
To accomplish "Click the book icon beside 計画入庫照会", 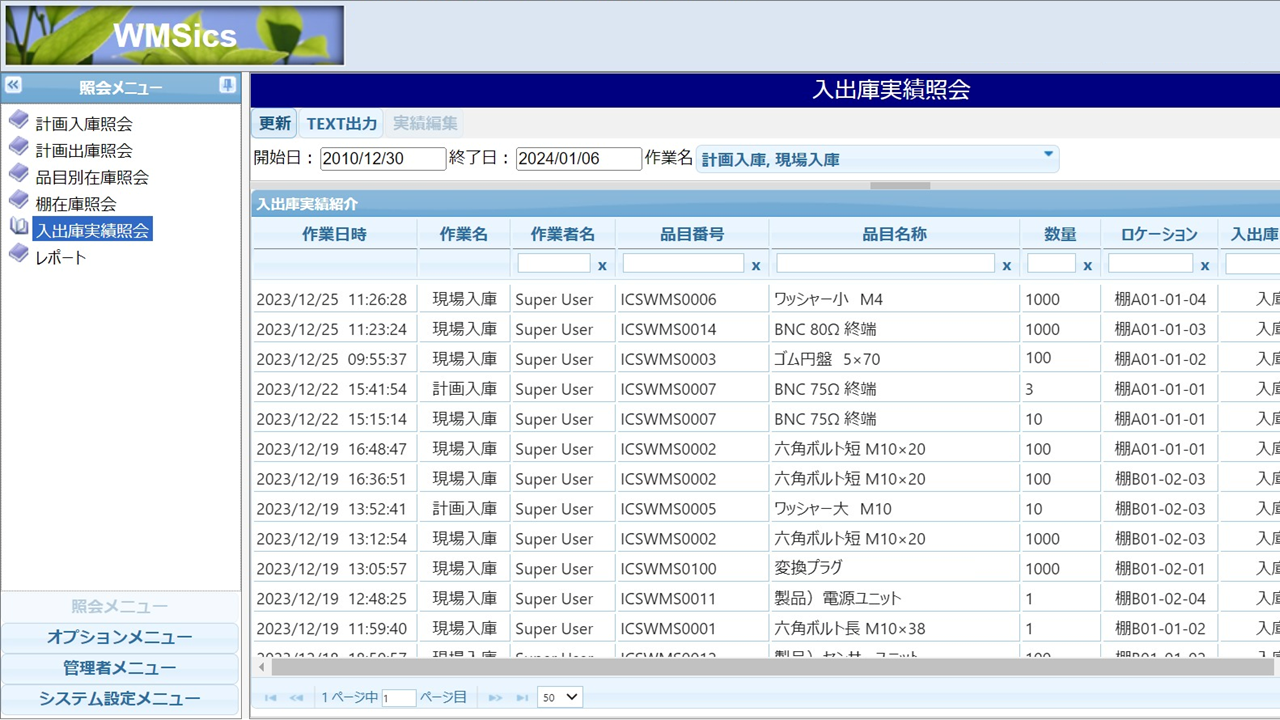I will [18, 121].
